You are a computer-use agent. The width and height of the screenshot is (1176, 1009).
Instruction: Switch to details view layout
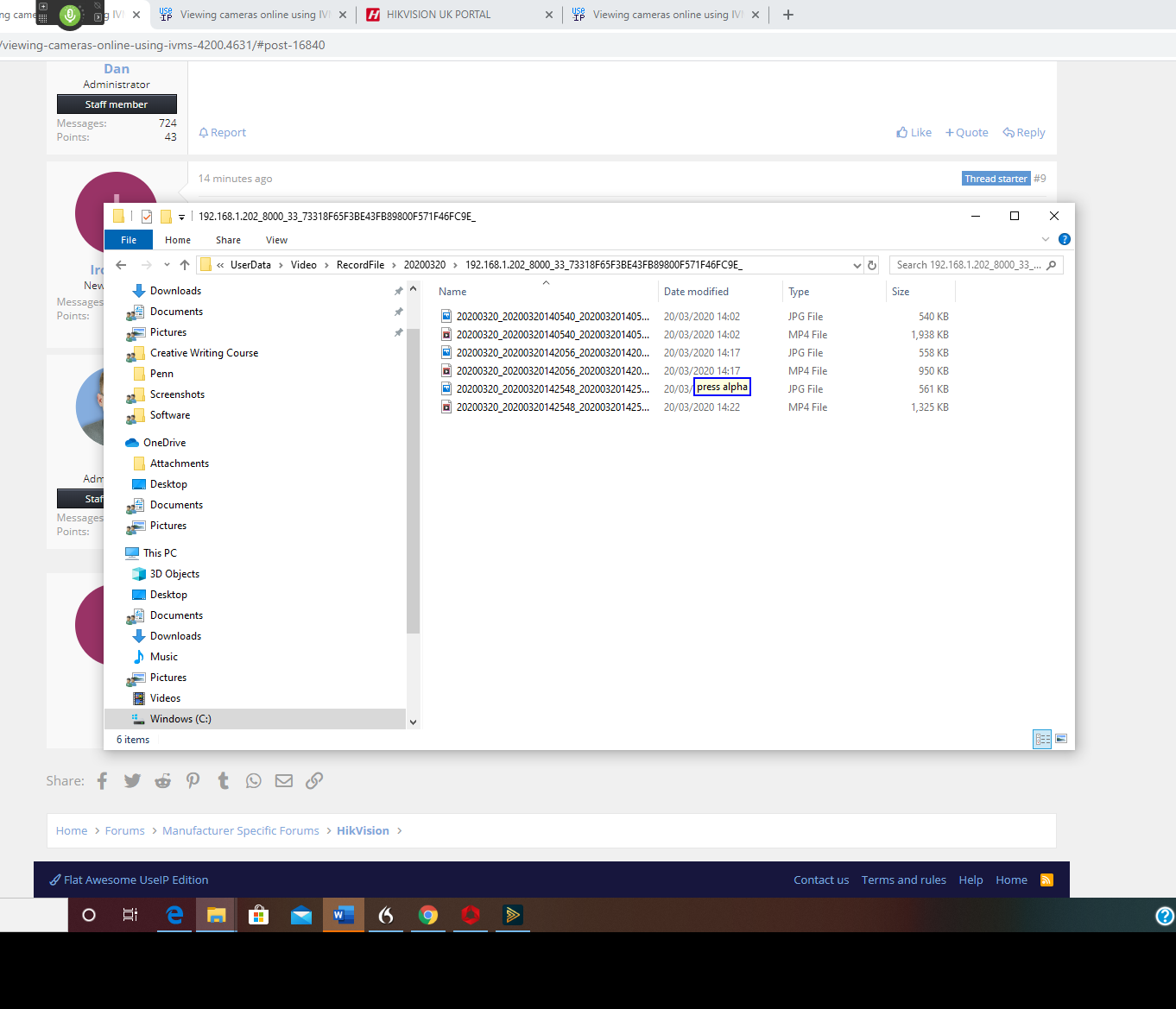click(x=1042, y=739)
